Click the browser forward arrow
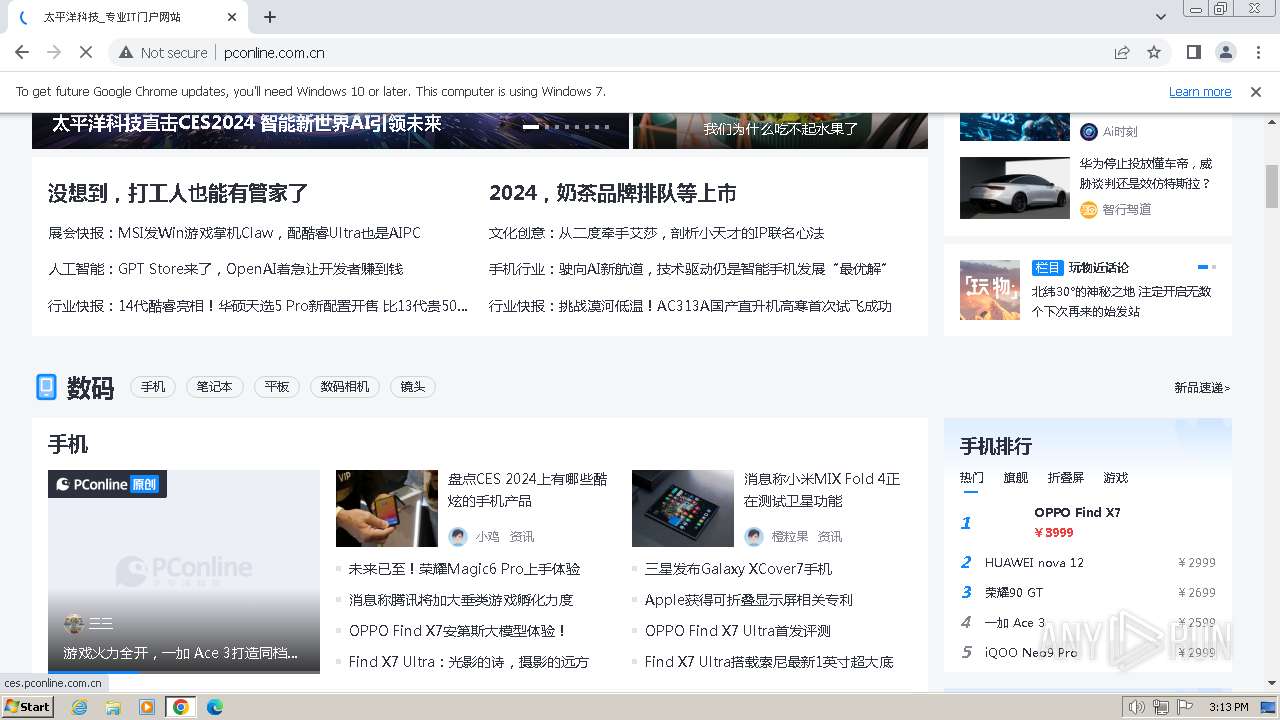This screenshot has height=720, width=1280. point(54,52)
